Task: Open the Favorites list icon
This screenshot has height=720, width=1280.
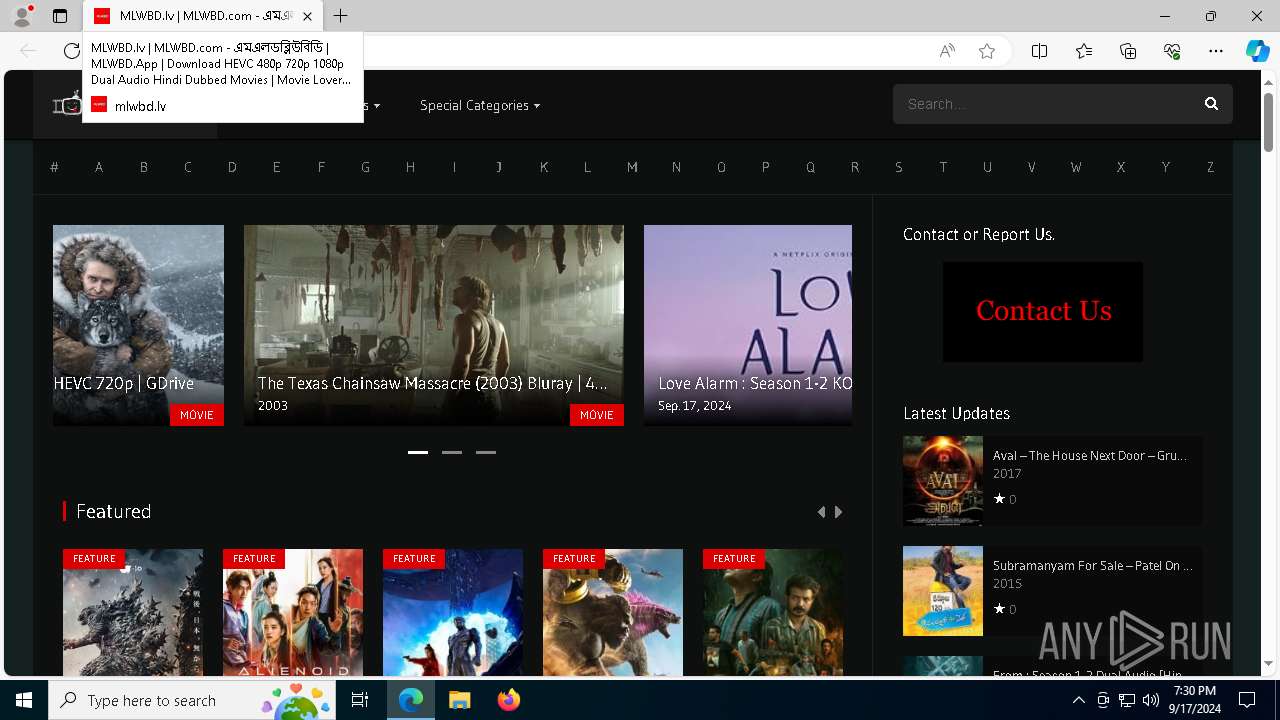Action: [1084, 51]
